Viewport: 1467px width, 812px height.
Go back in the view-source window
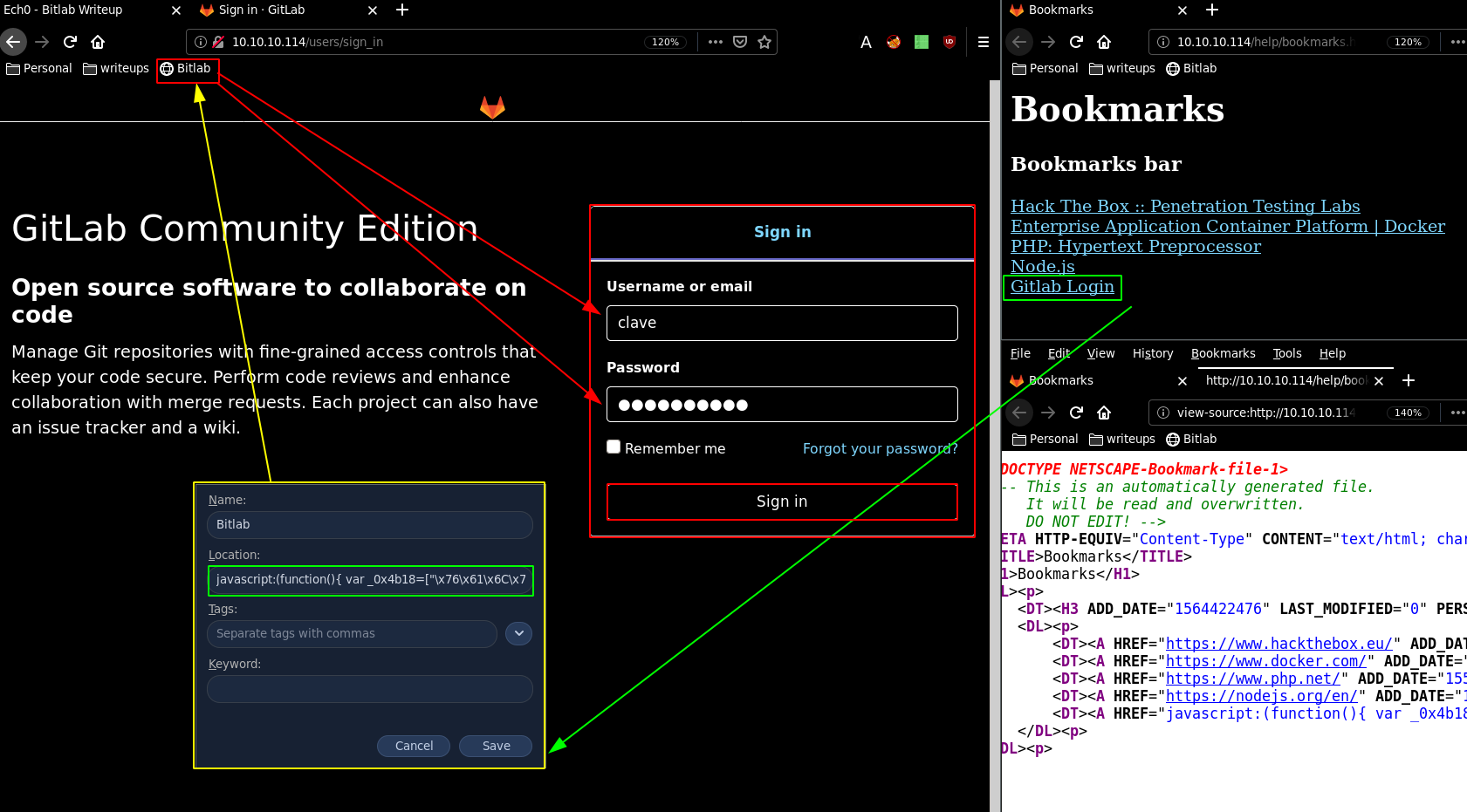click(x=1019, y=413)
